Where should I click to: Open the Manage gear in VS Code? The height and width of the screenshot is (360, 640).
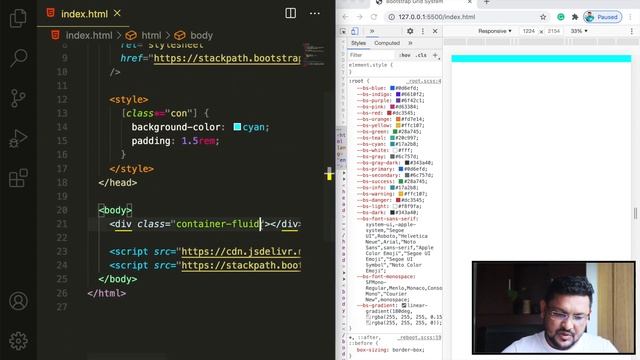point(18,341)
